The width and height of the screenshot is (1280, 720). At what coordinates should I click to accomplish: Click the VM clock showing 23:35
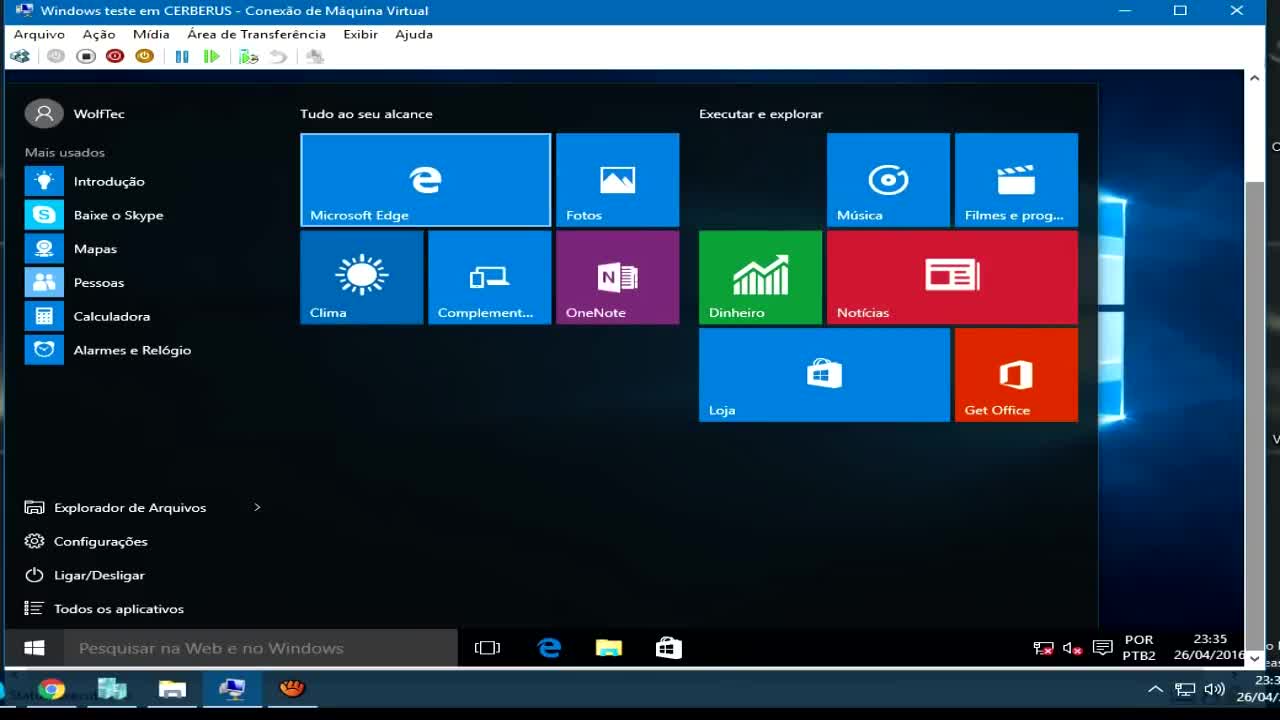click(x=1210, y=648)
